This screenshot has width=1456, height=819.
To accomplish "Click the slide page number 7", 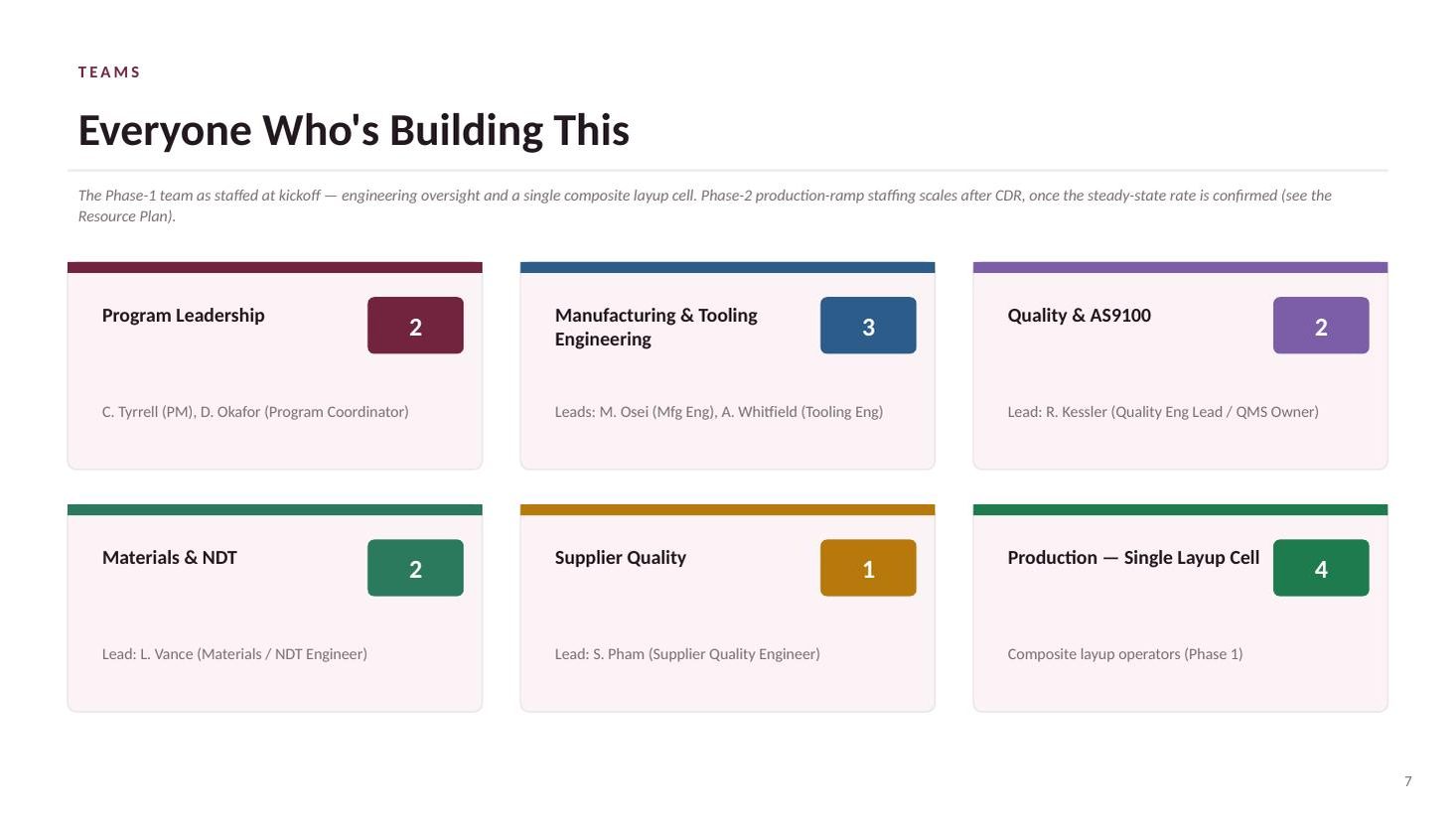I will click(1407, 781).
